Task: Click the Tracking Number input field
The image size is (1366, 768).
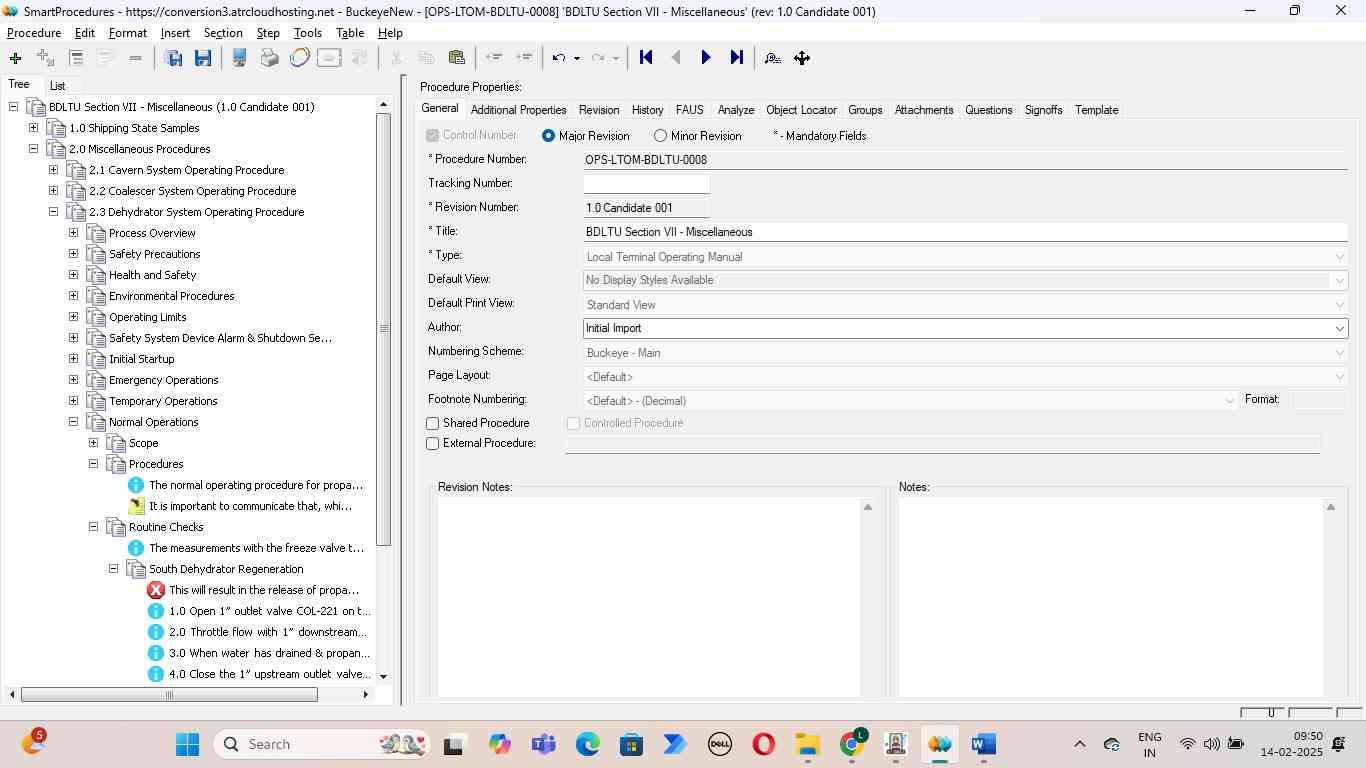Action: click(646, 184)
